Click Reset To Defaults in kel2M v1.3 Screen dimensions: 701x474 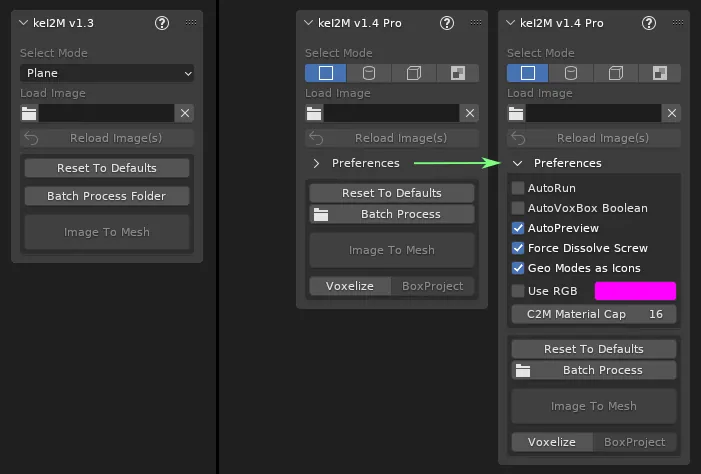tap(107, 168)
